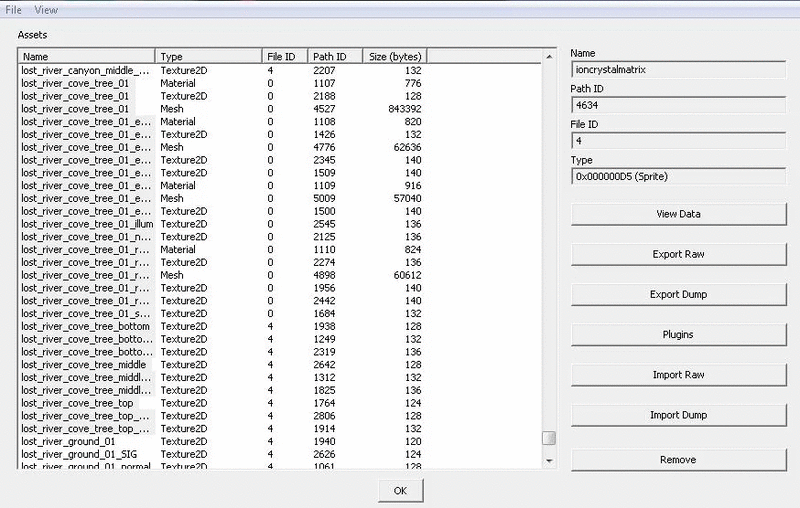Screen dimensions: 800x508
Task: Click the Export Dump button
Action: 679,295
